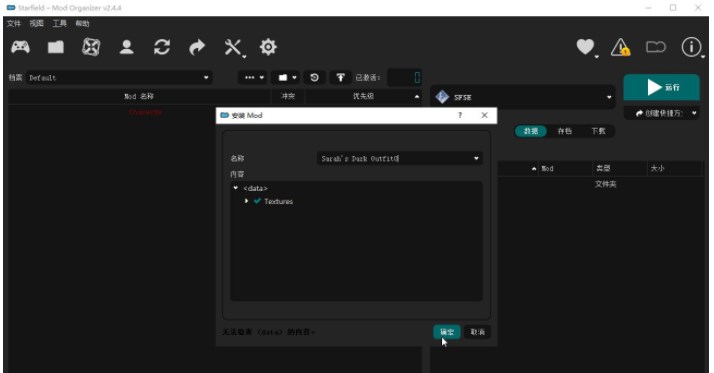The image size is (714, 373).
Task: Click the question mark help button in dialog
Action: pos(460,115)
